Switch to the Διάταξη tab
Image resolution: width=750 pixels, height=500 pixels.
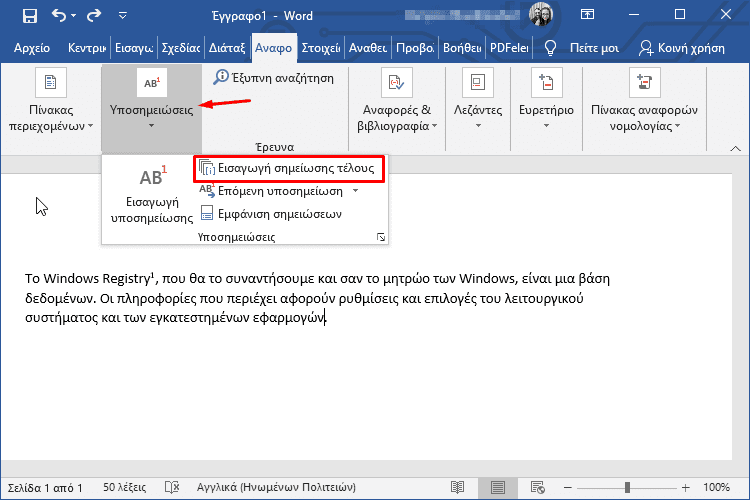227,48
